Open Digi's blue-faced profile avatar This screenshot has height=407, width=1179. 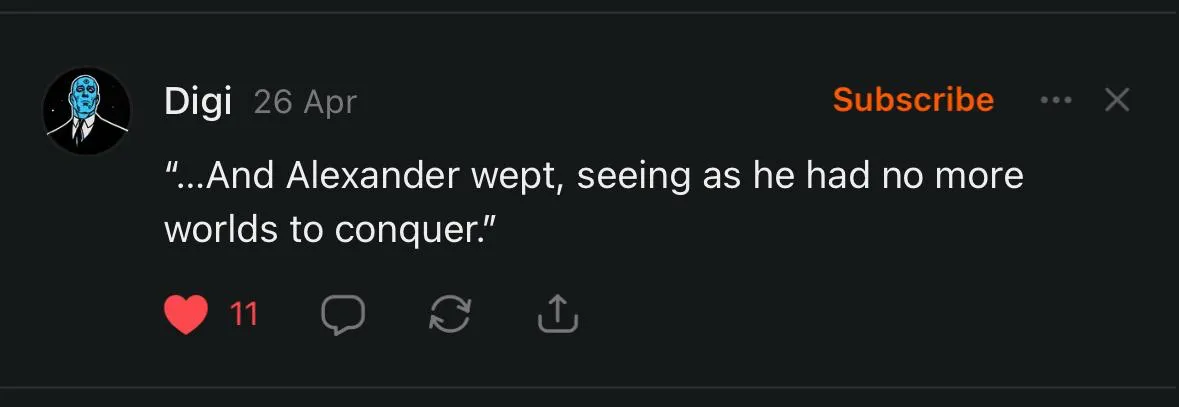click(86, 111)
